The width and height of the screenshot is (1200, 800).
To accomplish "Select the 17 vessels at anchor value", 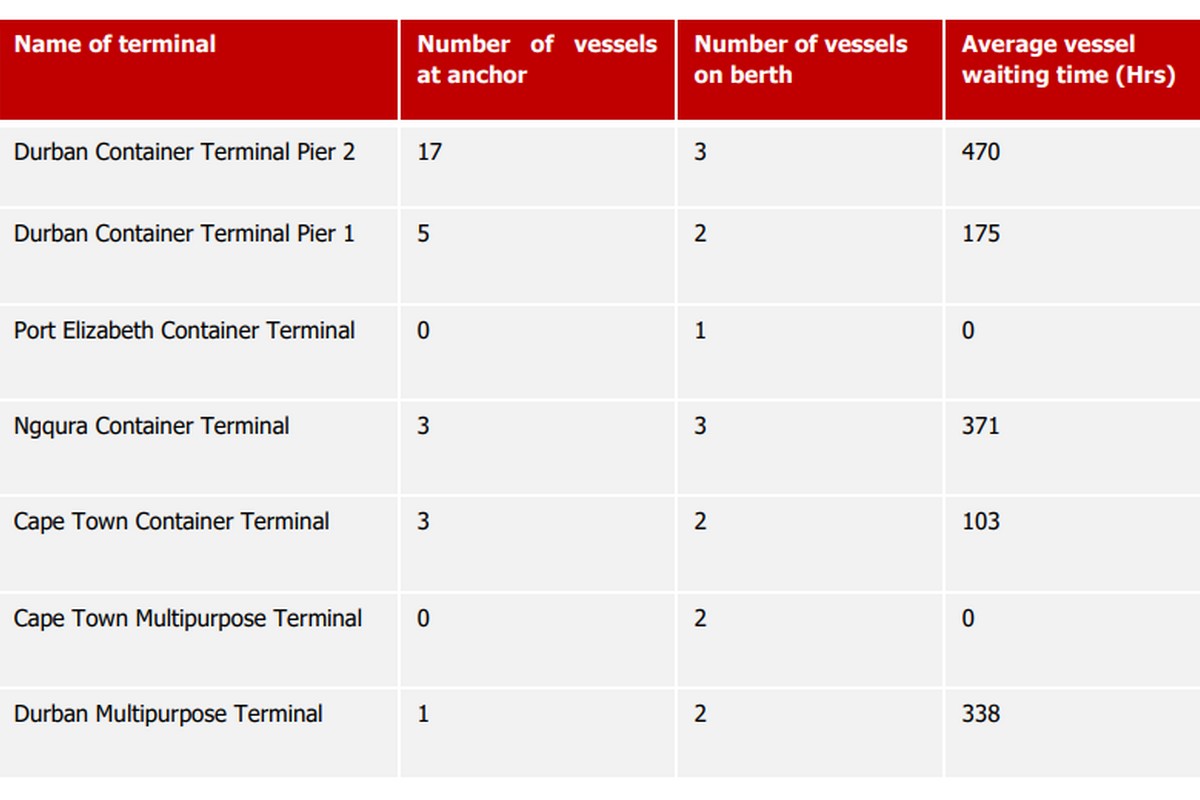I will coord(429,152).
